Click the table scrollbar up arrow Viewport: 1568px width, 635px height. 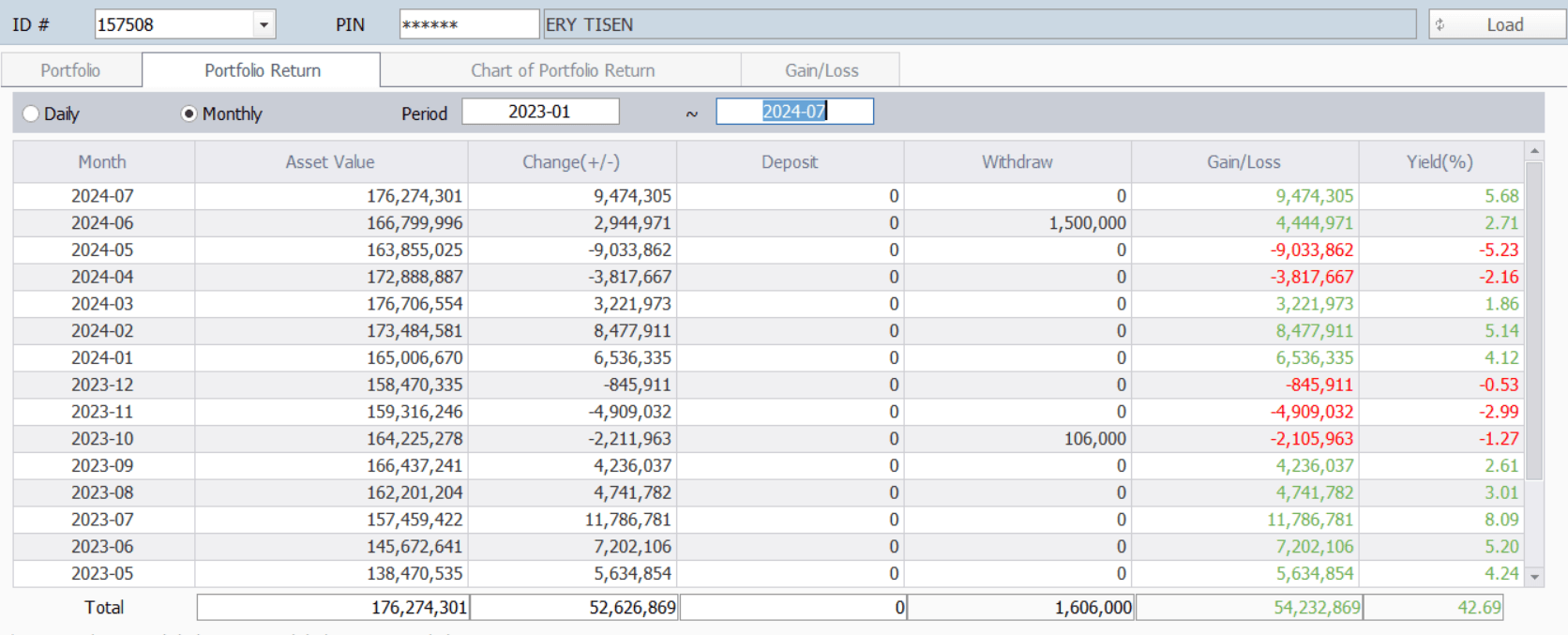coord(1534,151)
